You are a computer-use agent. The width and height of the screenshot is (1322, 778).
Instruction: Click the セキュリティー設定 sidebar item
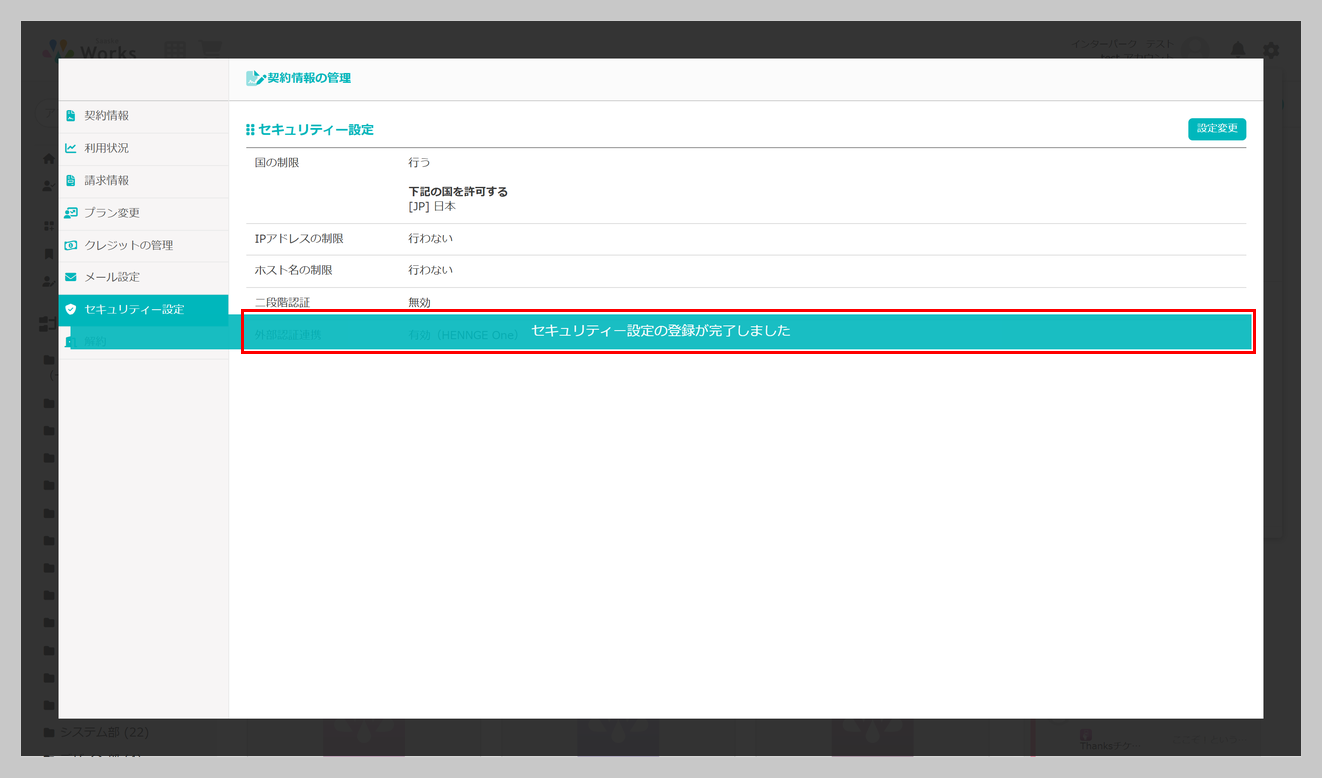143,309
